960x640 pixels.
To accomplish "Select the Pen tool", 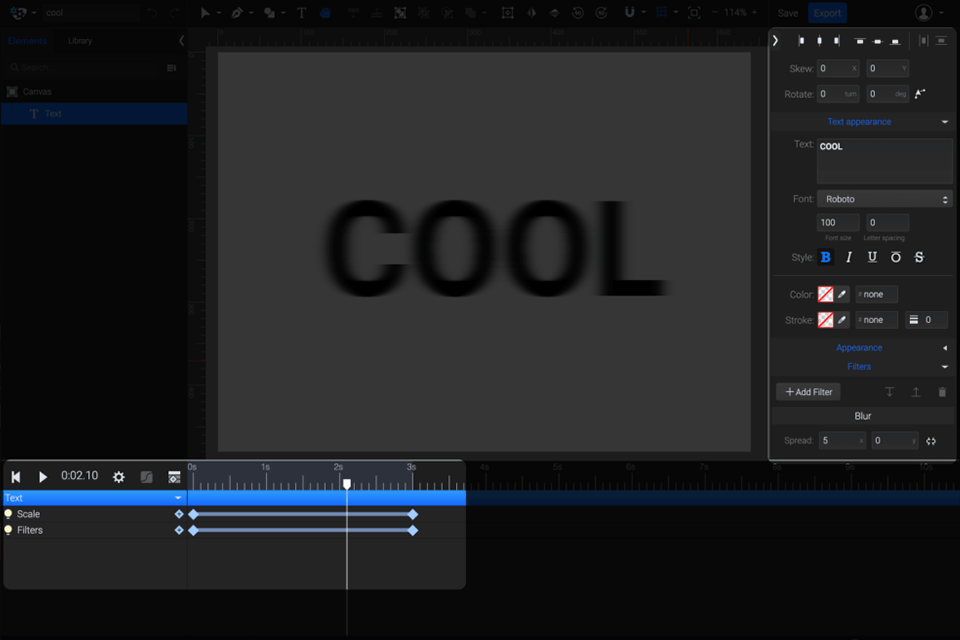I will pyautogui.click(x=237, y=12).
